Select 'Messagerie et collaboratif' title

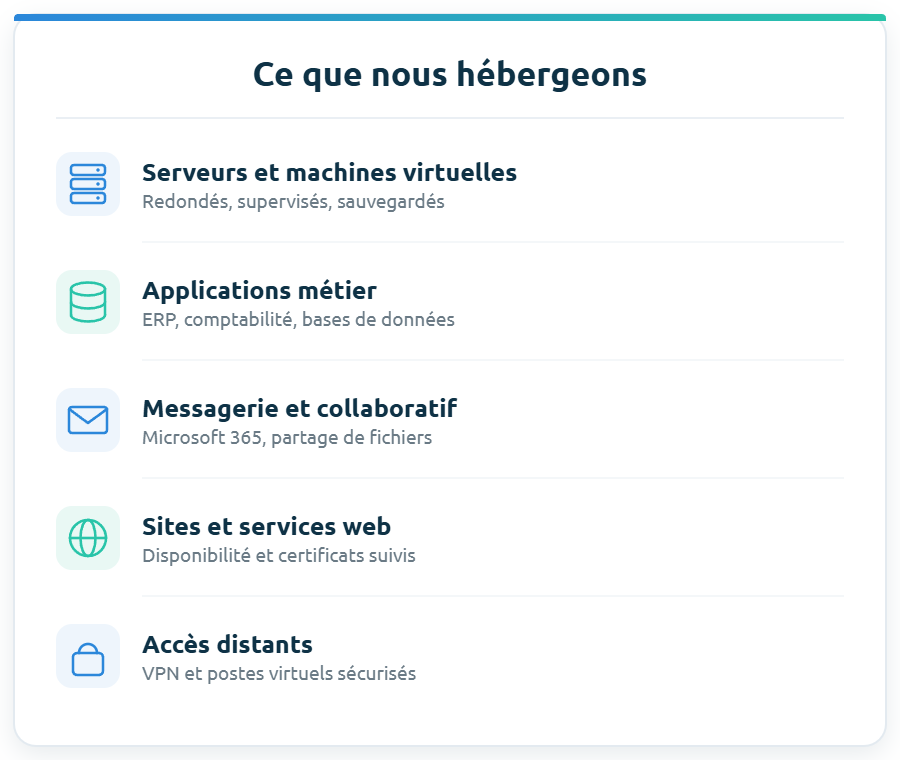click(x=300, y=409)
